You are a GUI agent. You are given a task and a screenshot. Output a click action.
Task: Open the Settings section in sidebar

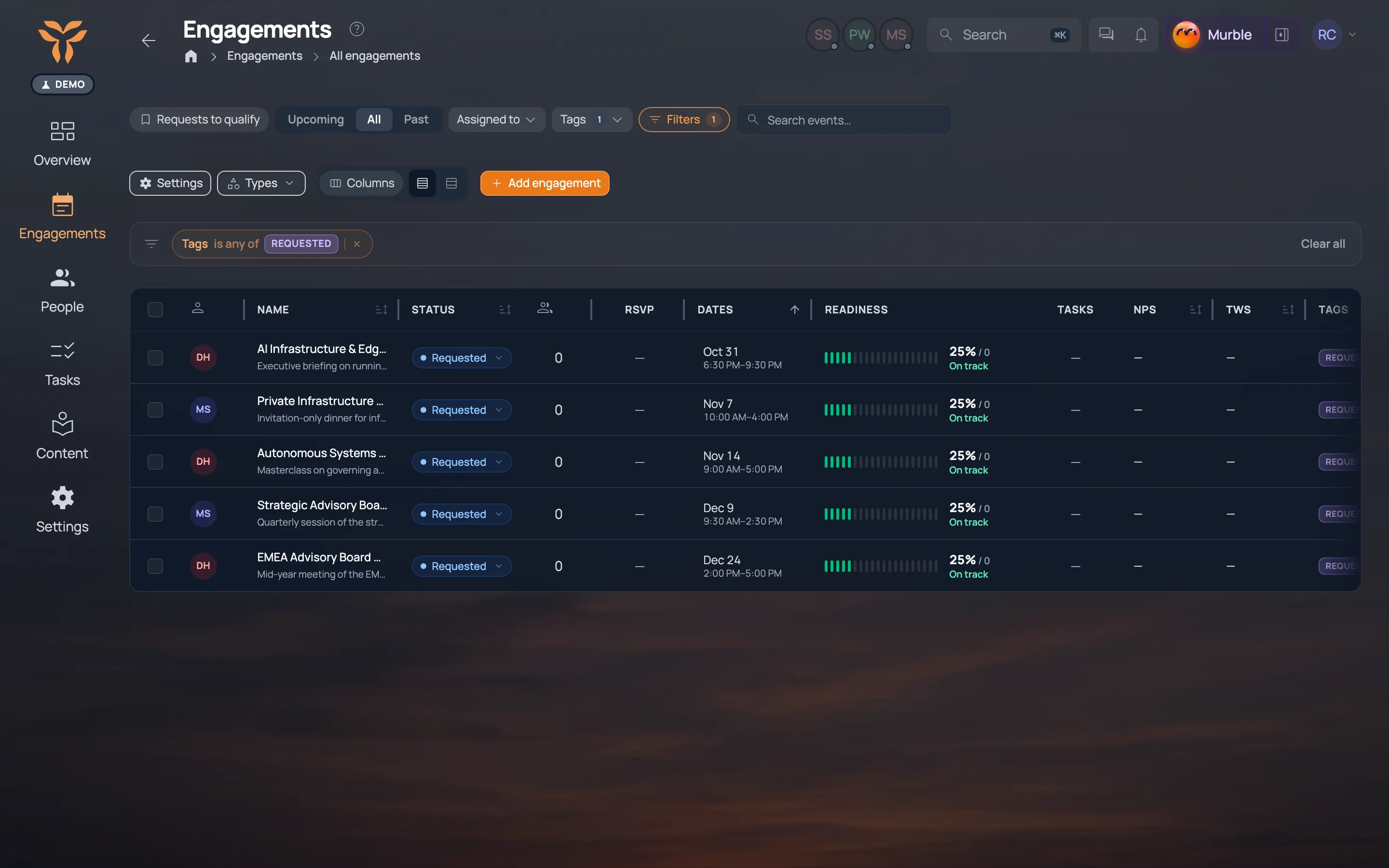coord(62,510)
